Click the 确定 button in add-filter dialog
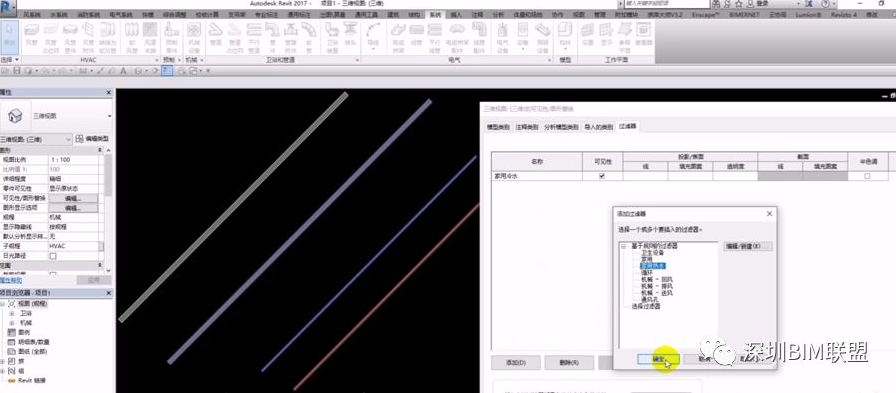This screenshot has height=393, width=896. click(x=658, y=359)
